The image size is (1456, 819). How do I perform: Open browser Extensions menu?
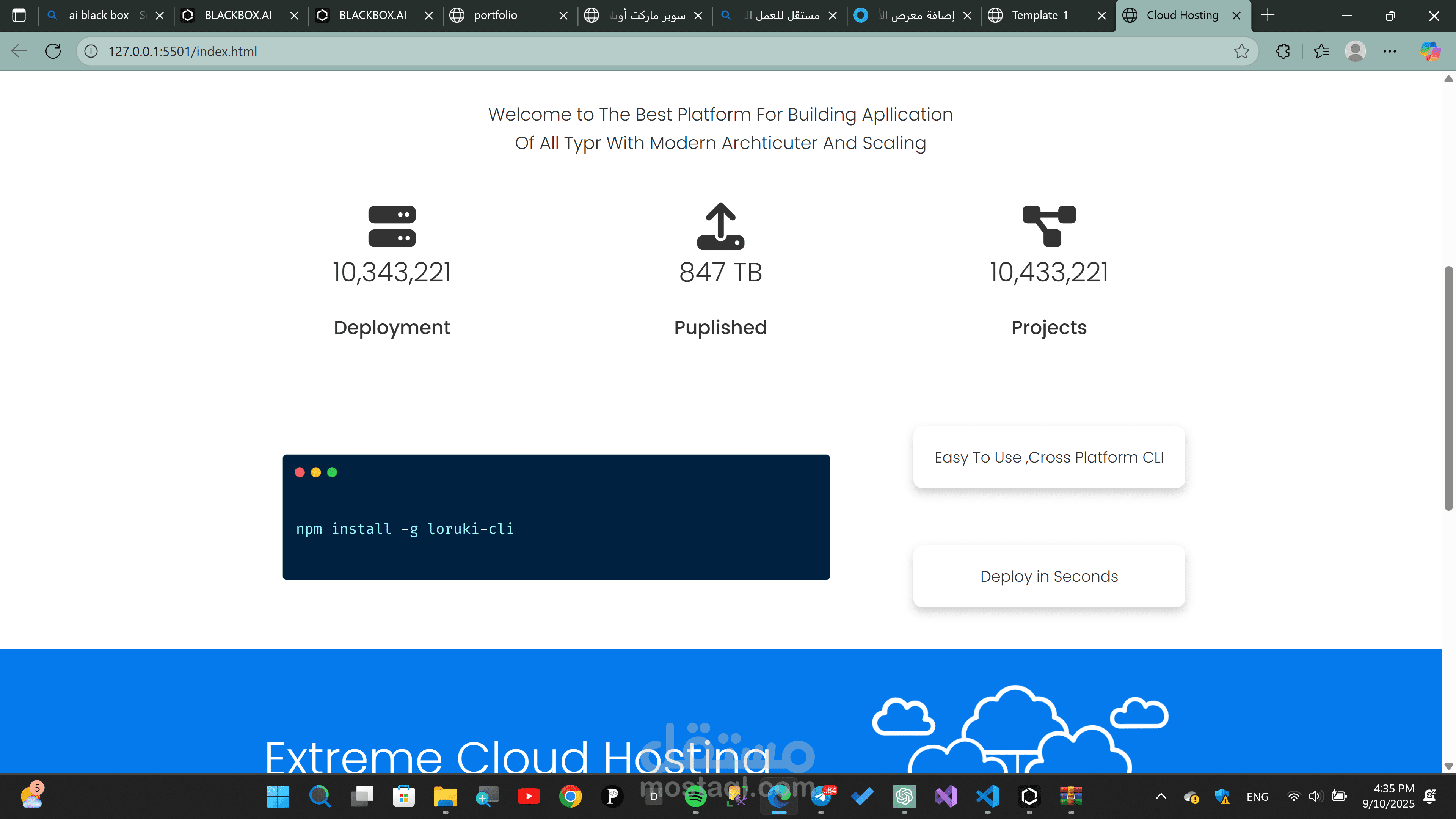click(x=1282, y=52)
